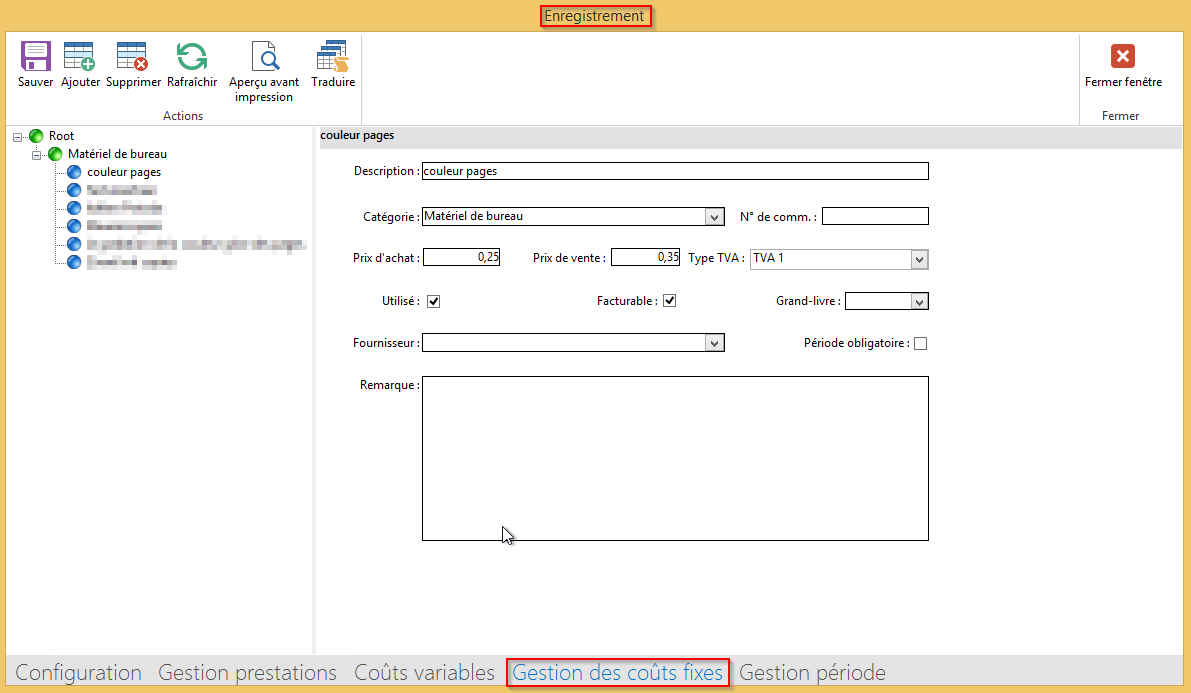Open the Fournisseur dropdown
1191x693 pixels.
[714, 343]
